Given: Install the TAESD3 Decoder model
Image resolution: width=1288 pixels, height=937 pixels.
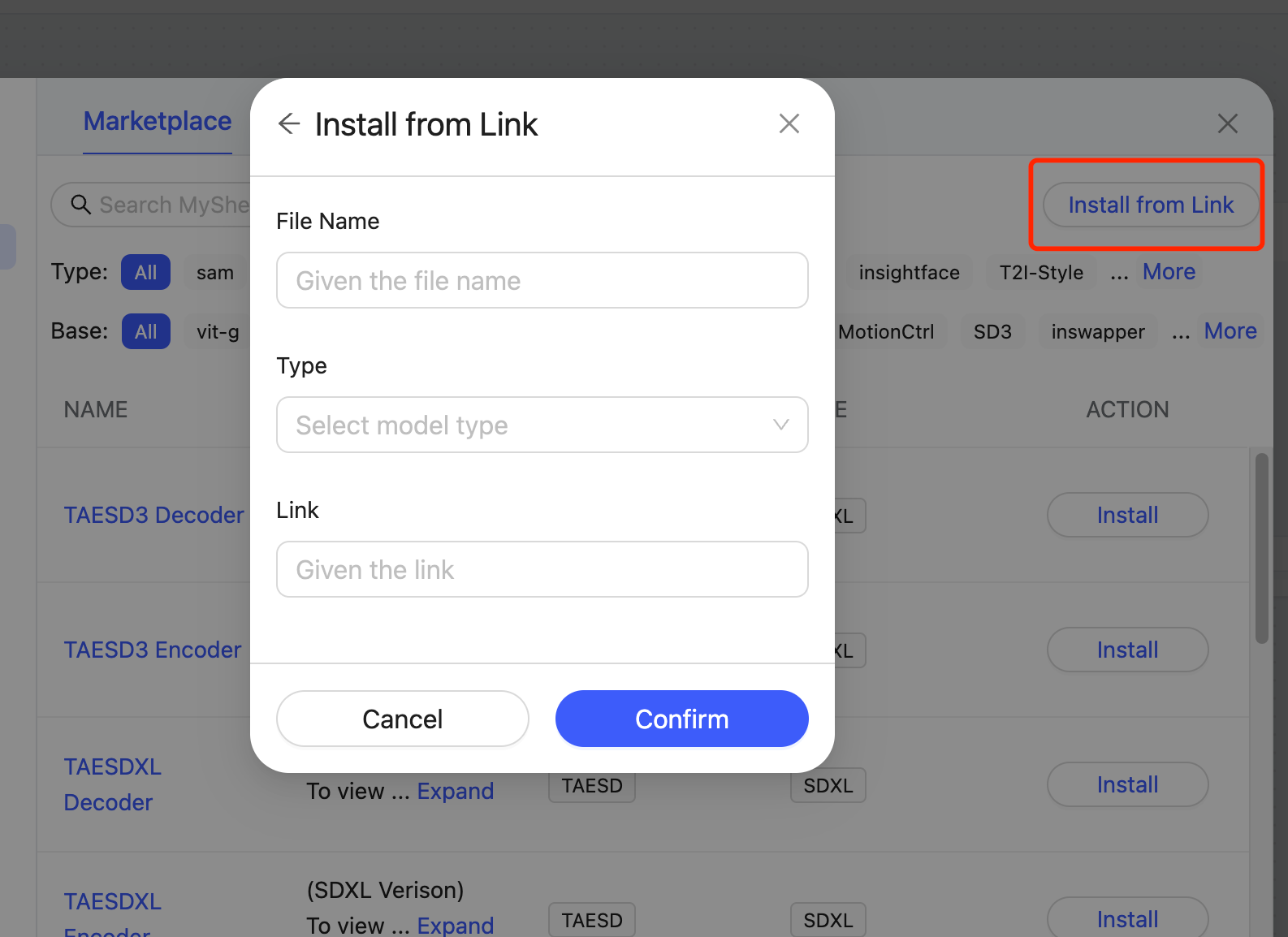Looking at the screenshot, I should point(1127,515).
